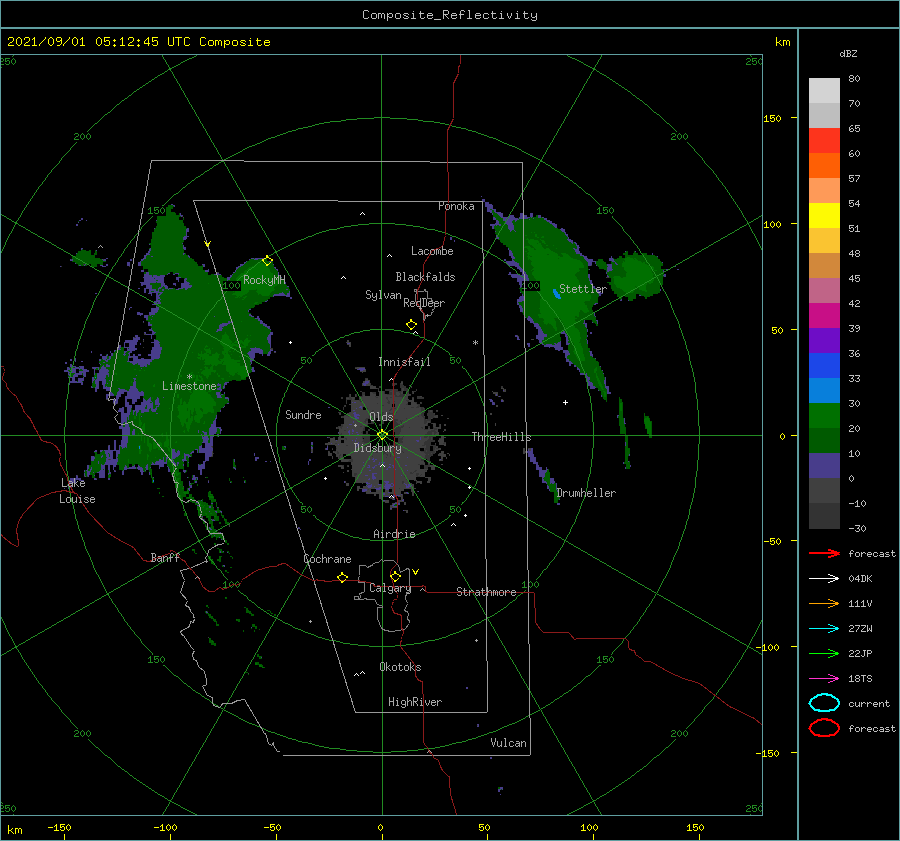Click the Blackfalds city label
The height and width of the screenshot is (841, 900).
tap(425, 277)
